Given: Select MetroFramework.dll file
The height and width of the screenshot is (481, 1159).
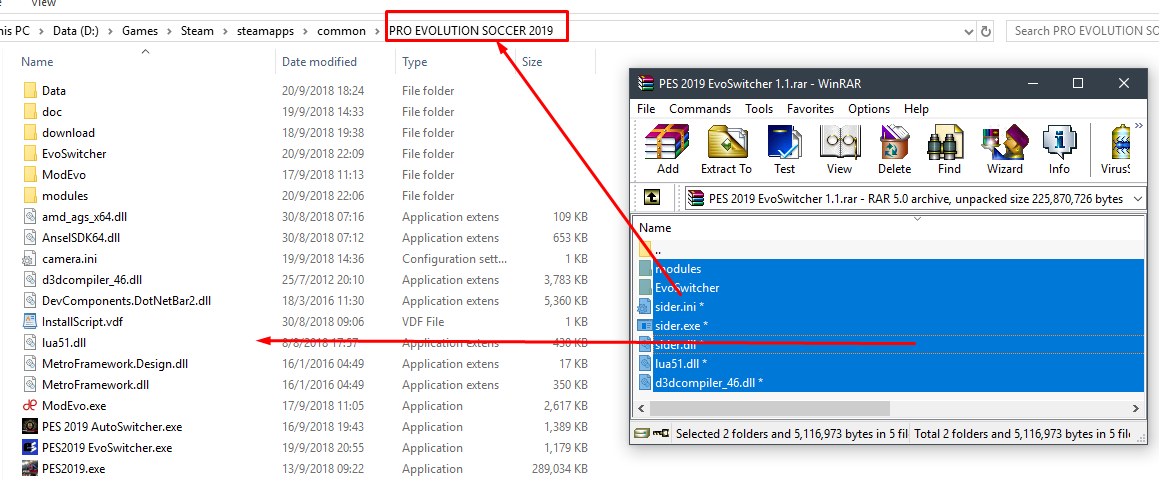Looking at the screenshot, I should (x=95, y=385).
